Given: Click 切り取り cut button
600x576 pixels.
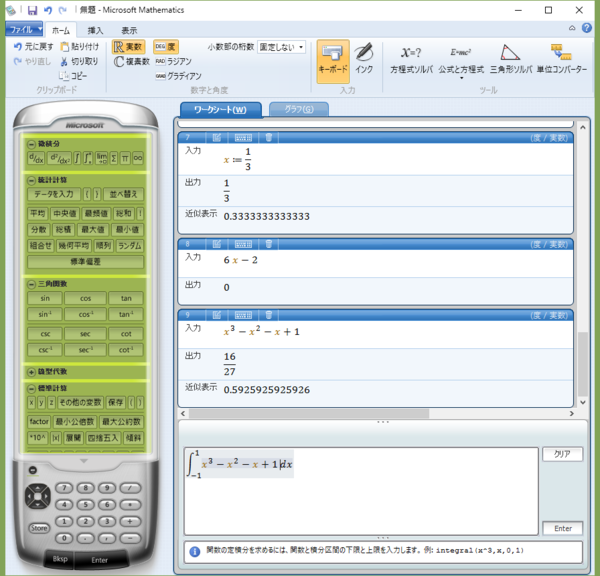Looking at the screenshot, I should tap(80, 61).
